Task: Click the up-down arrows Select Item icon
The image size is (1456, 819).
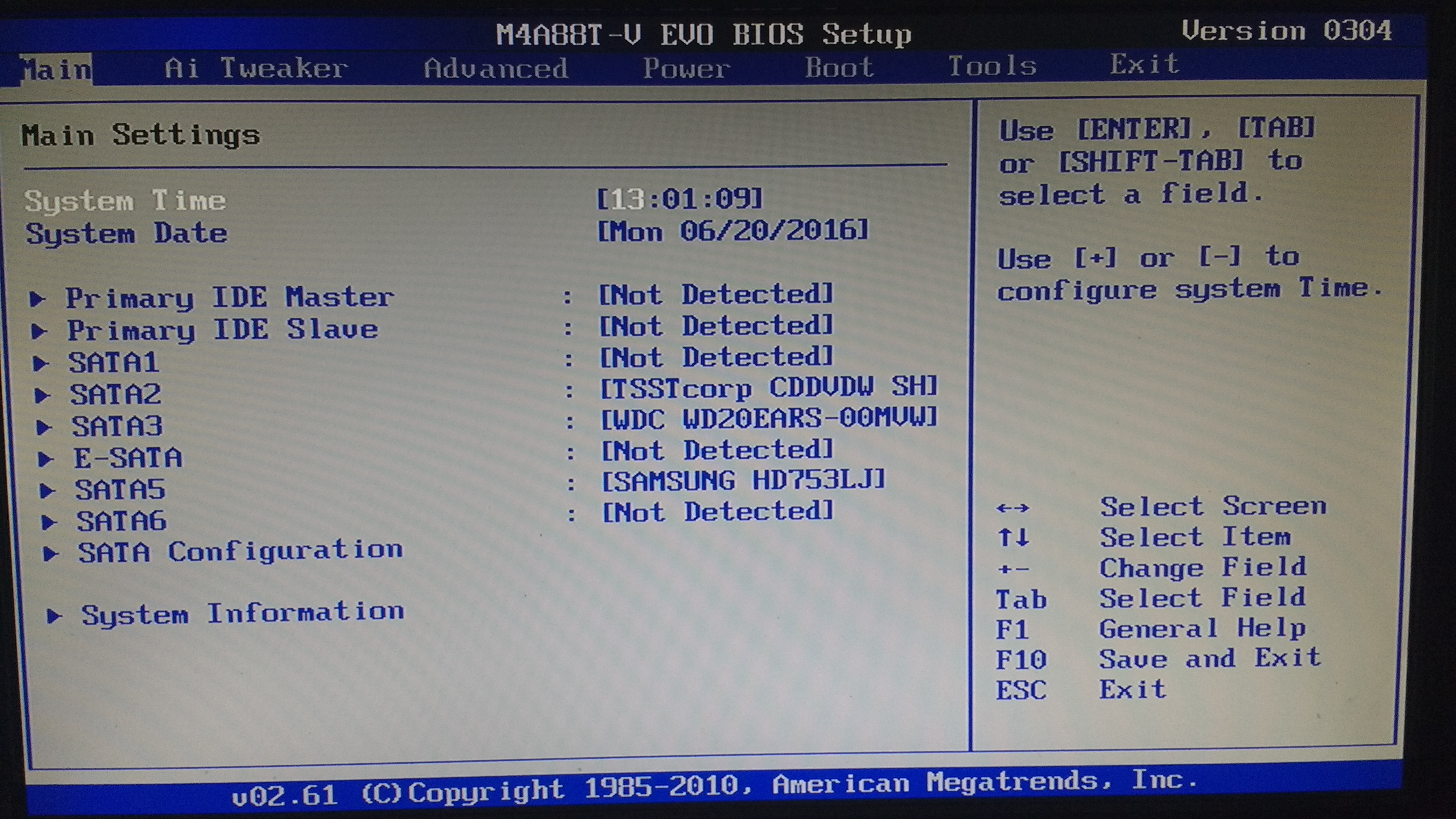Action: click(1014, 538)
